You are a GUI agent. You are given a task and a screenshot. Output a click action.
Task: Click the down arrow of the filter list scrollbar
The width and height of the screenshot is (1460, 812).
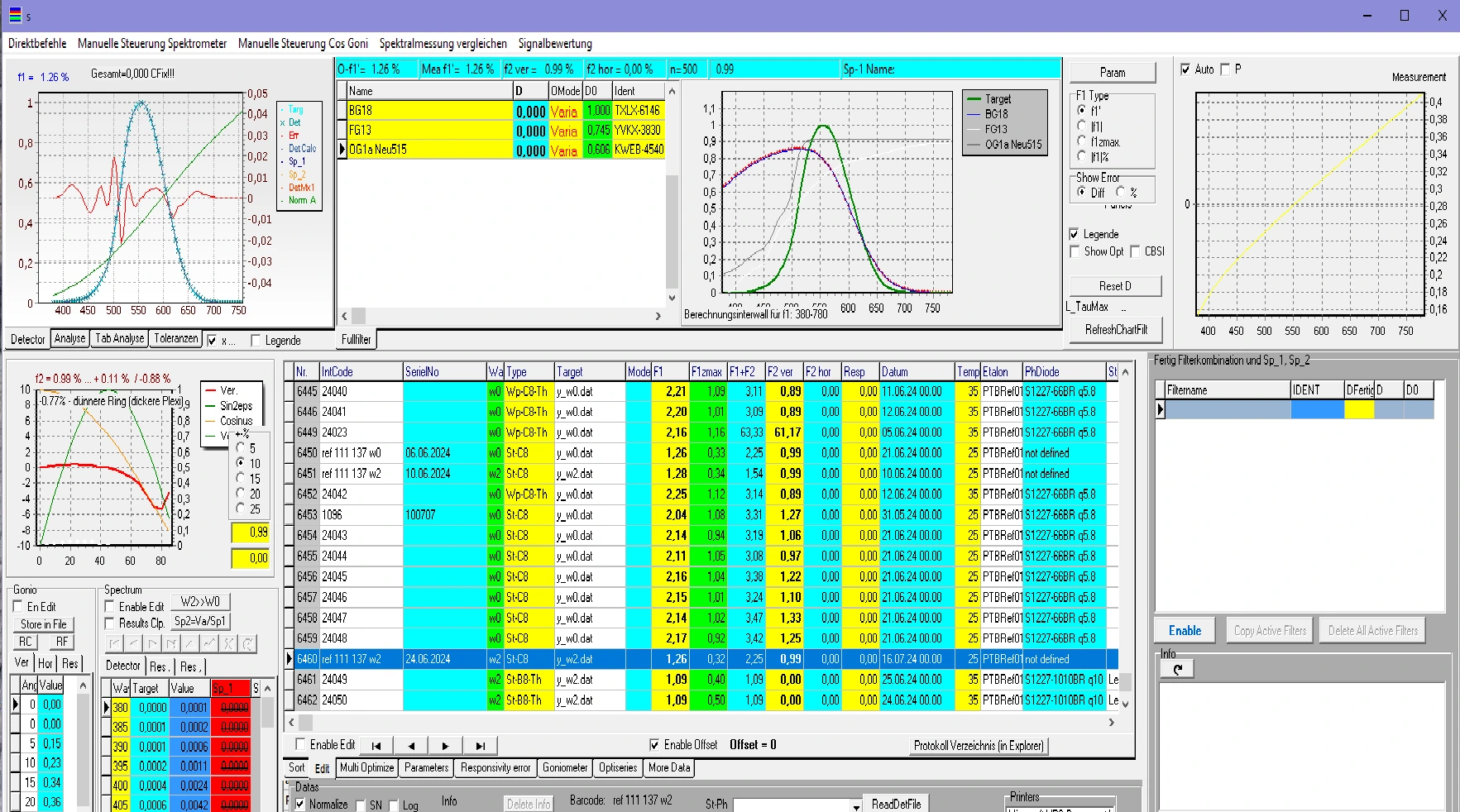[x=672, y=298]
